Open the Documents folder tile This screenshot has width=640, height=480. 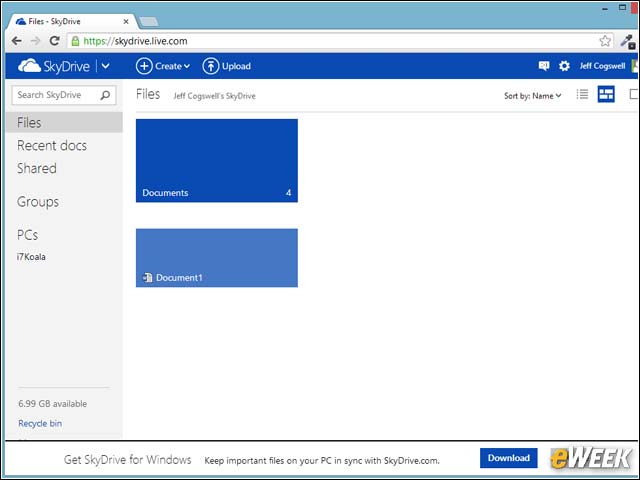click(x=217, y=160)
